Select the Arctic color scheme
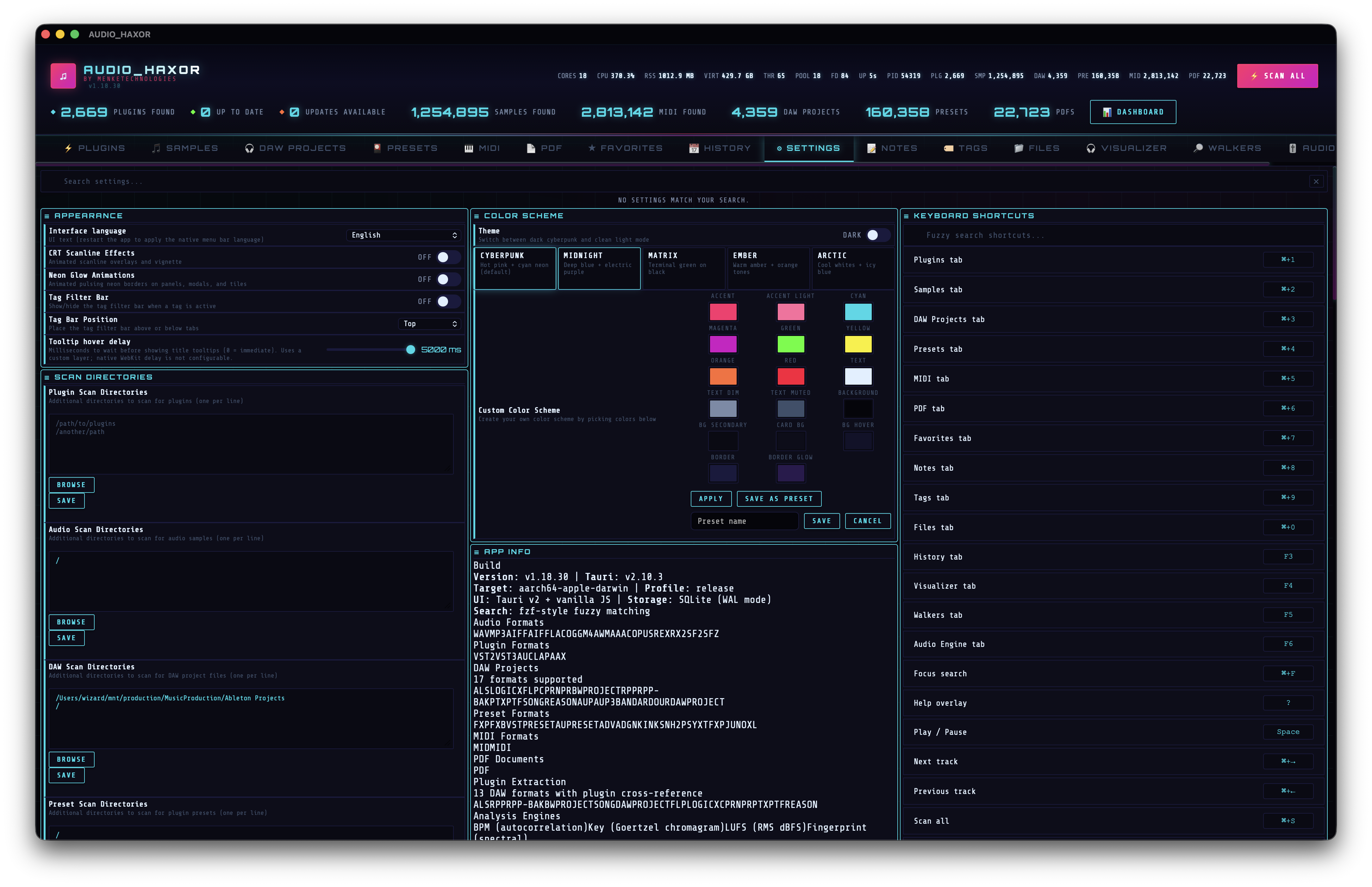 (852, 268)
